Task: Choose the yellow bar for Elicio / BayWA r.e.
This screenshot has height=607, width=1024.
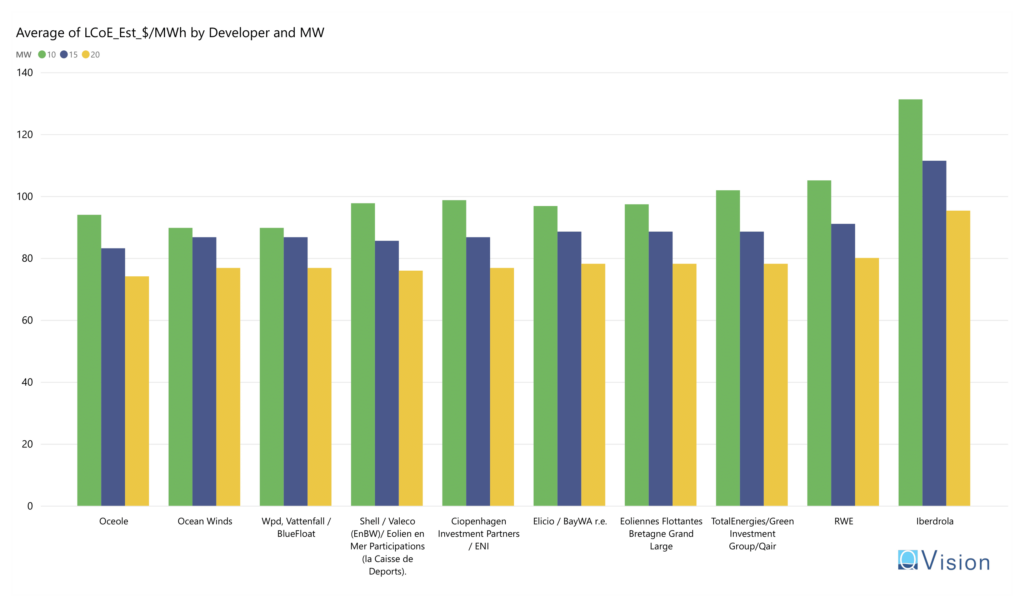Action: [x=593, y=385]
